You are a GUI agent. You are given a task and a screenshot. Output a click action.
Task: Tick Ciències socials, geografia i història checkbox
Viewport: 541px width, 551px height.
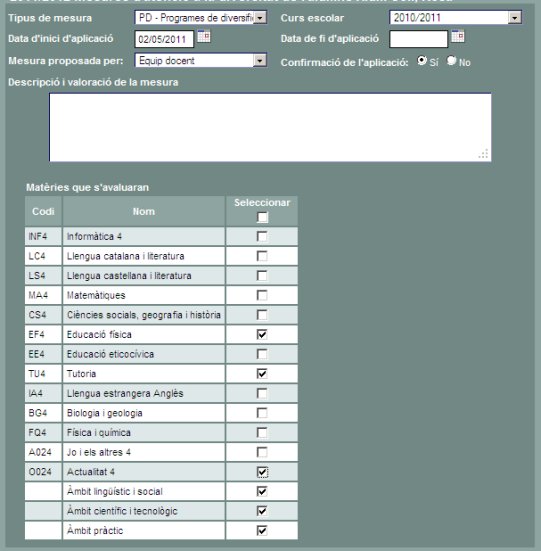pyautogui.click(x=262, y=315)
